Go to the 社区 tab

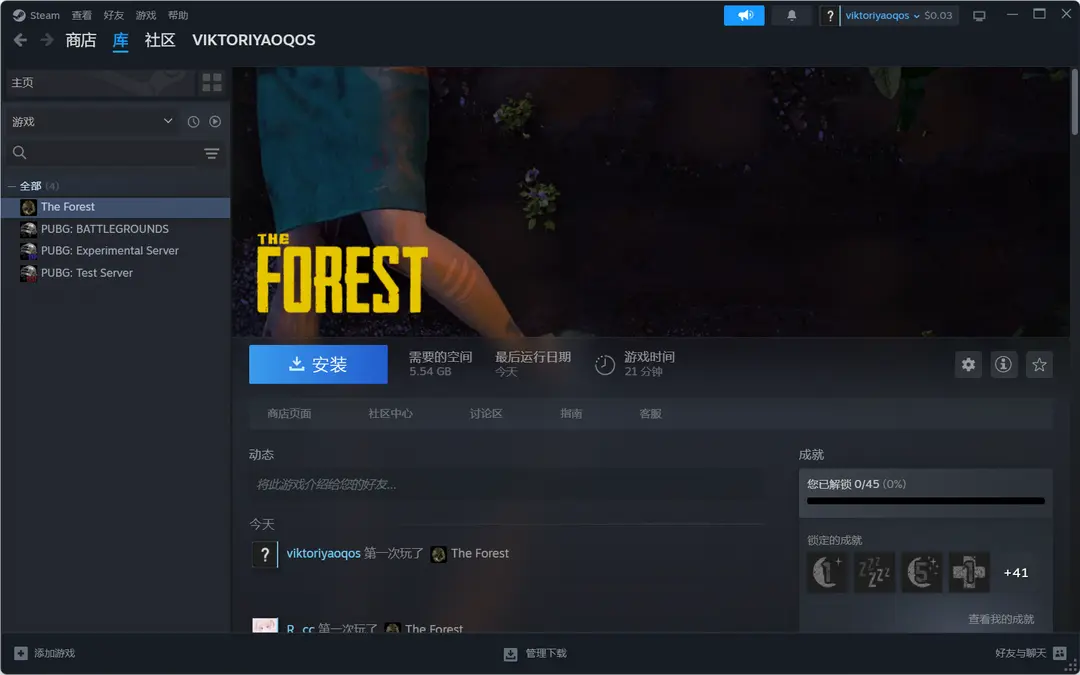point(160,40)
